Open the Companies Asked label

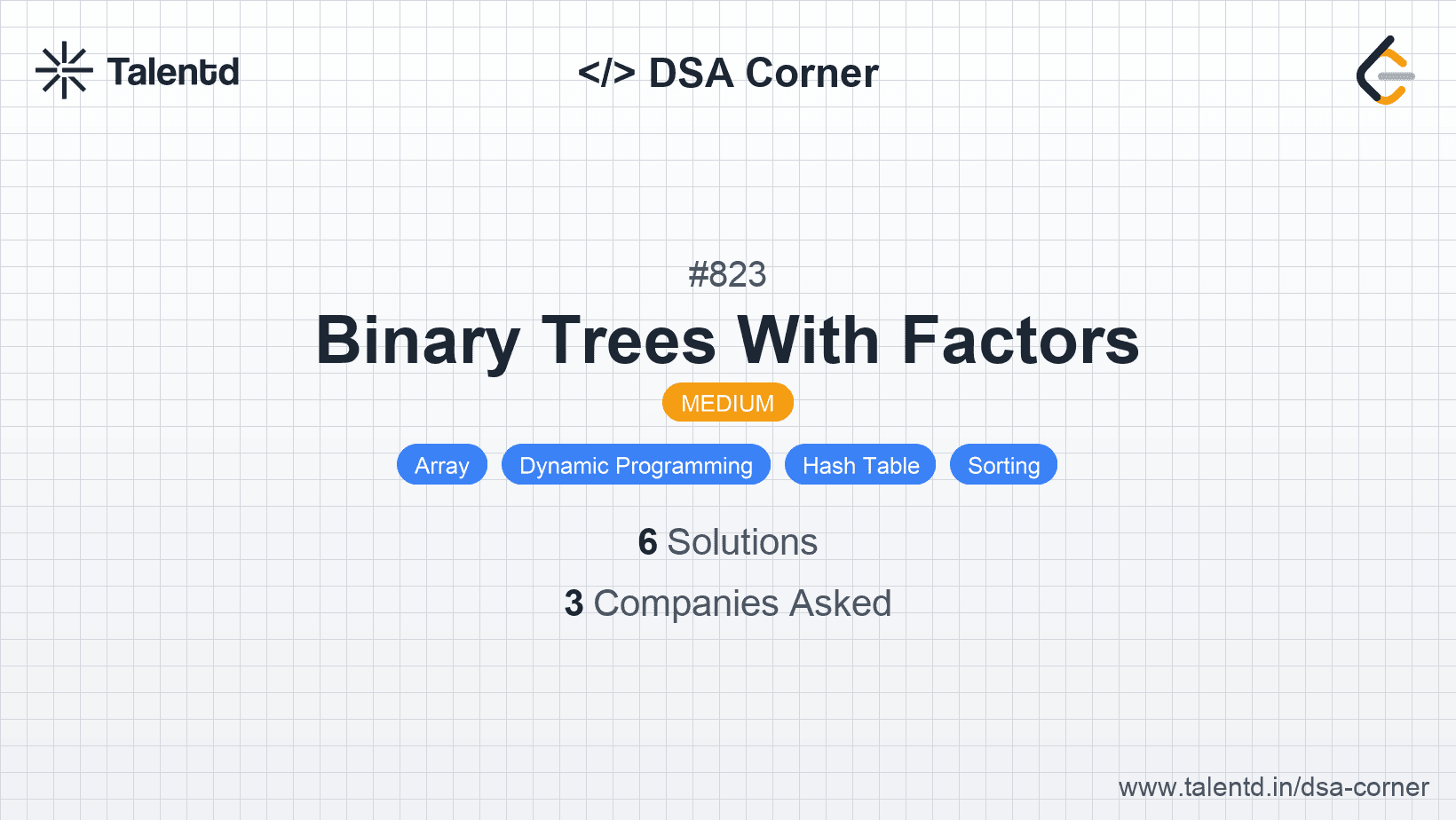click(x=742, y=603)
